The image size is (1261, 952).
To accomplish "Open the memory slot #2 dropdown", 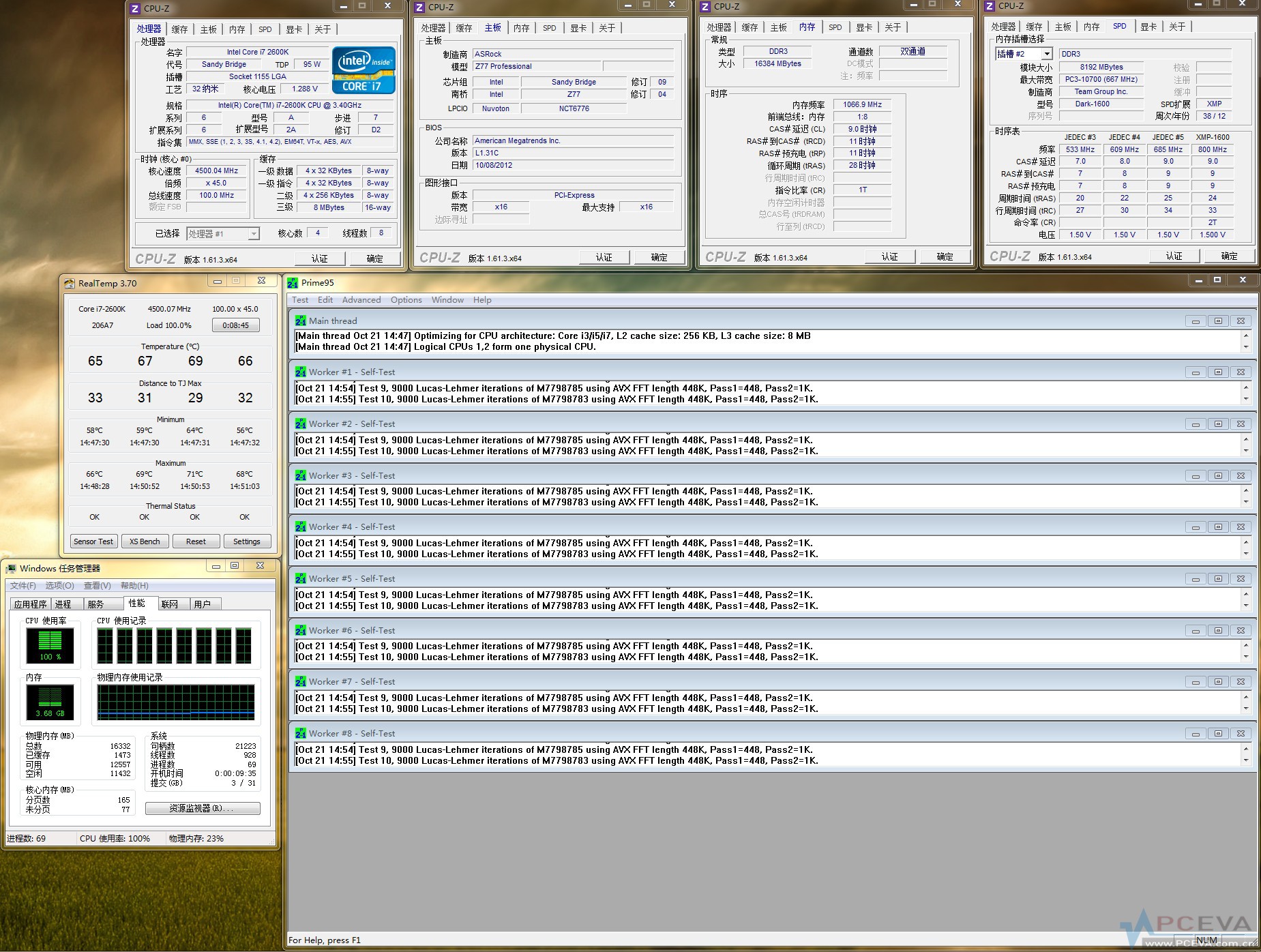I will click(1047, 54).
